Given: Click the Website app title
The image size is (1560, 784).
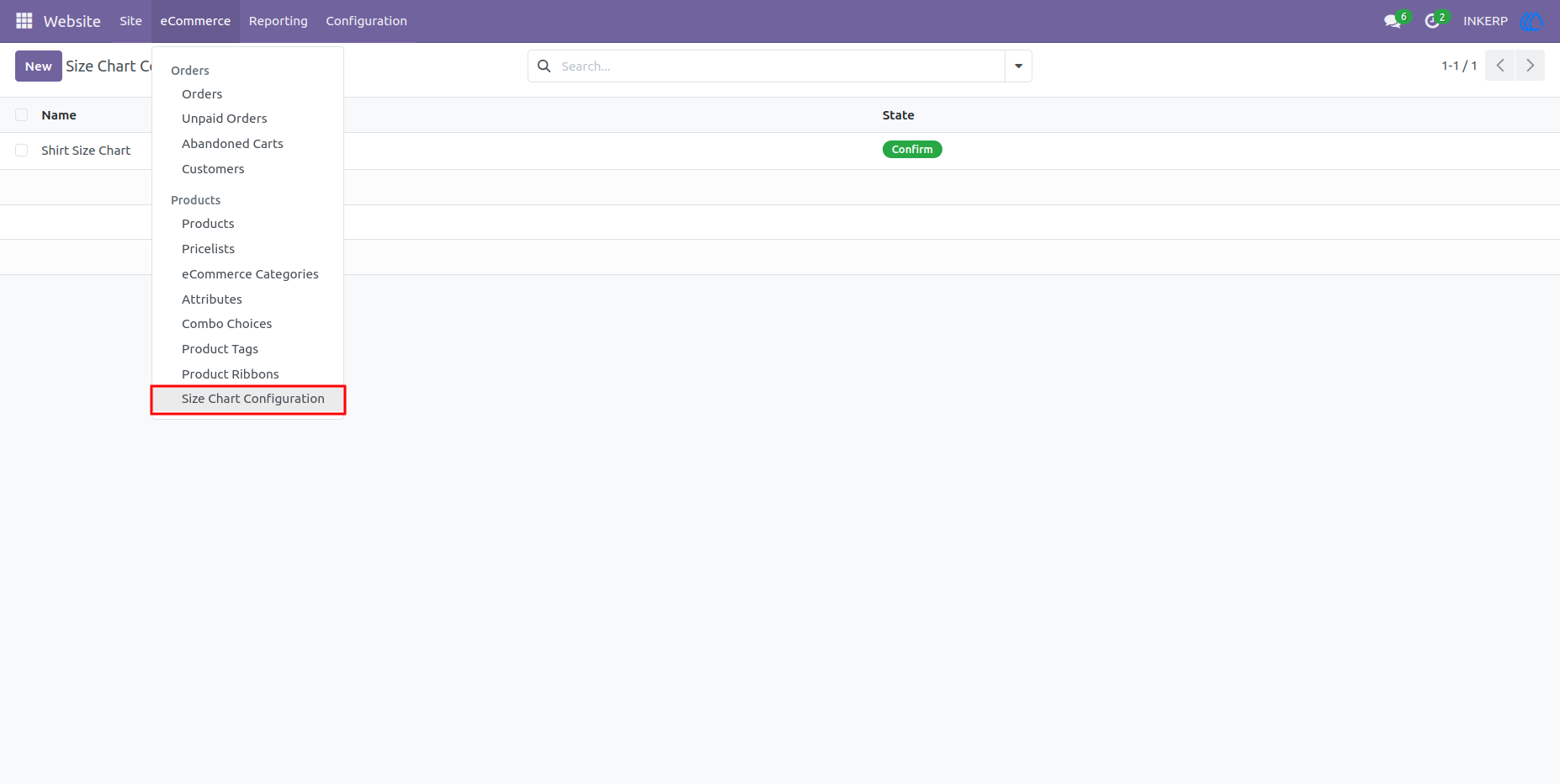Looking at the screenshot, I should (x=72, y=21).
